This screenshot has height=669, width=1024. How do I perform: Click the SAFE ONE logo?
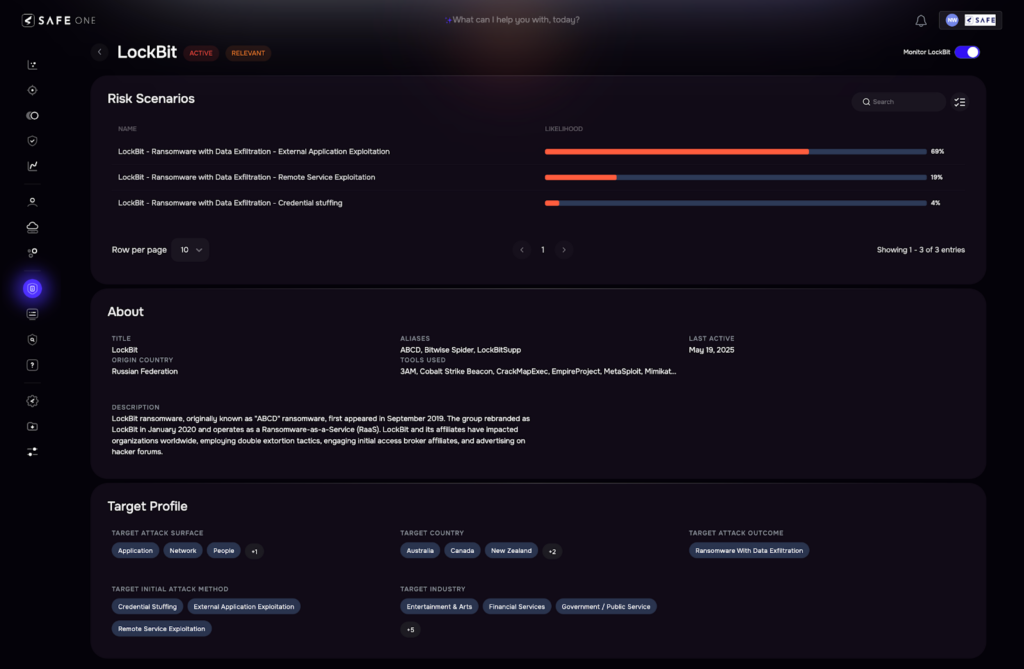coord(59,20)
